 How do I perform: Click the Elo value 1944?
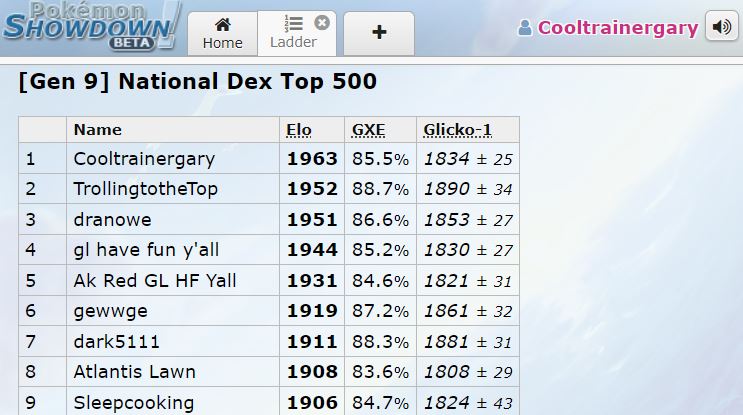point(312,250)
